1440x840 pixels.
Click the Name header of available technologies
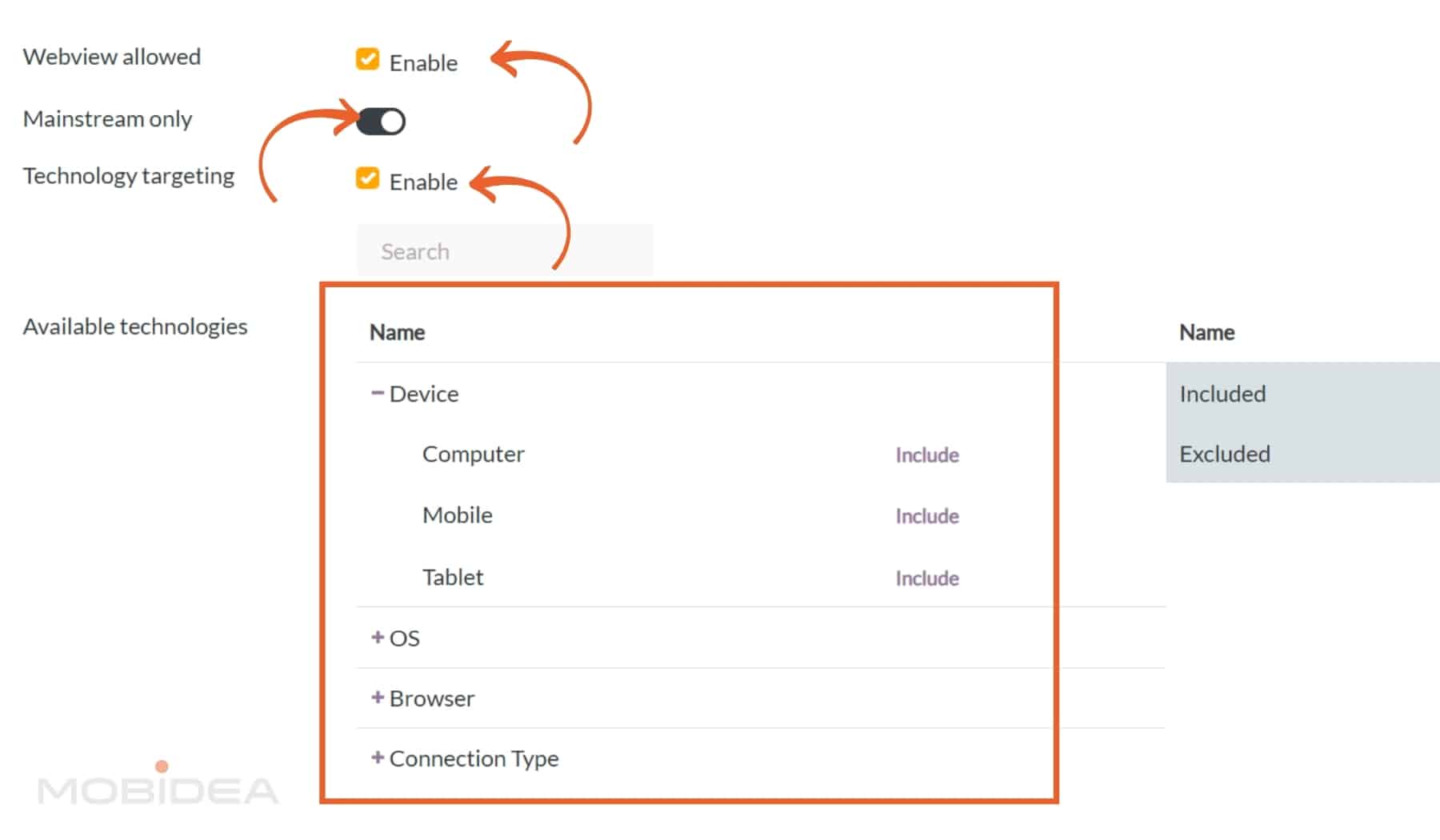[397, 332]
